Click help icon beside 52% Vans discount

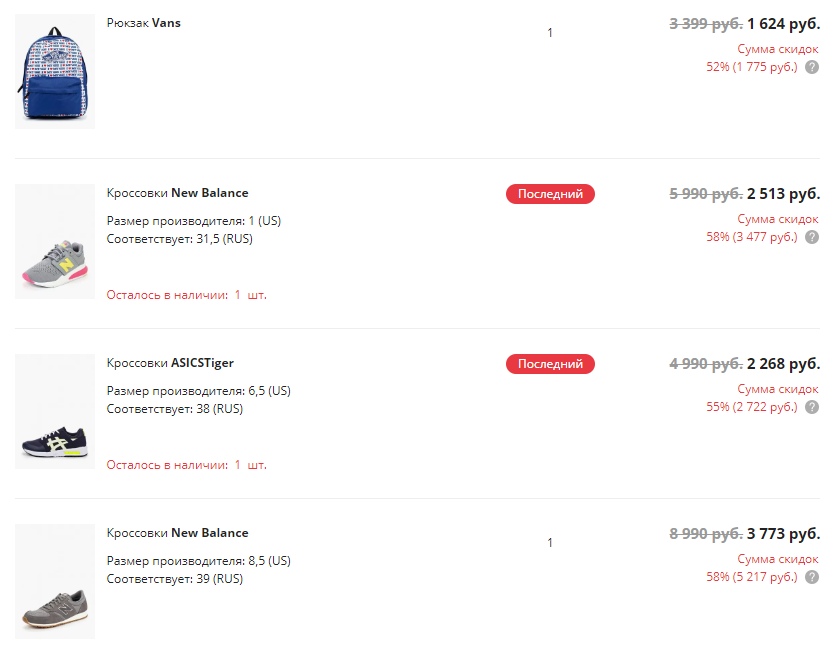[x=812, y=67]
